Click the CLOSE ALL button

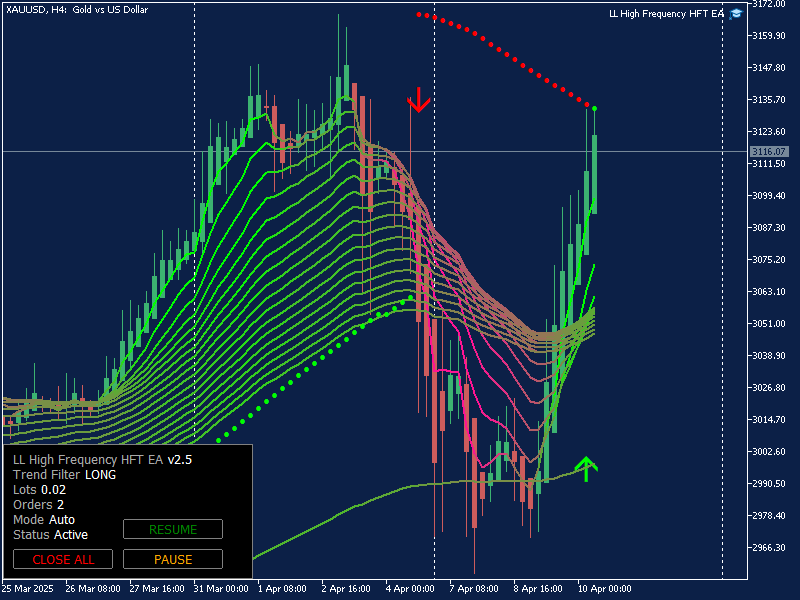click(x=63, y=559)
